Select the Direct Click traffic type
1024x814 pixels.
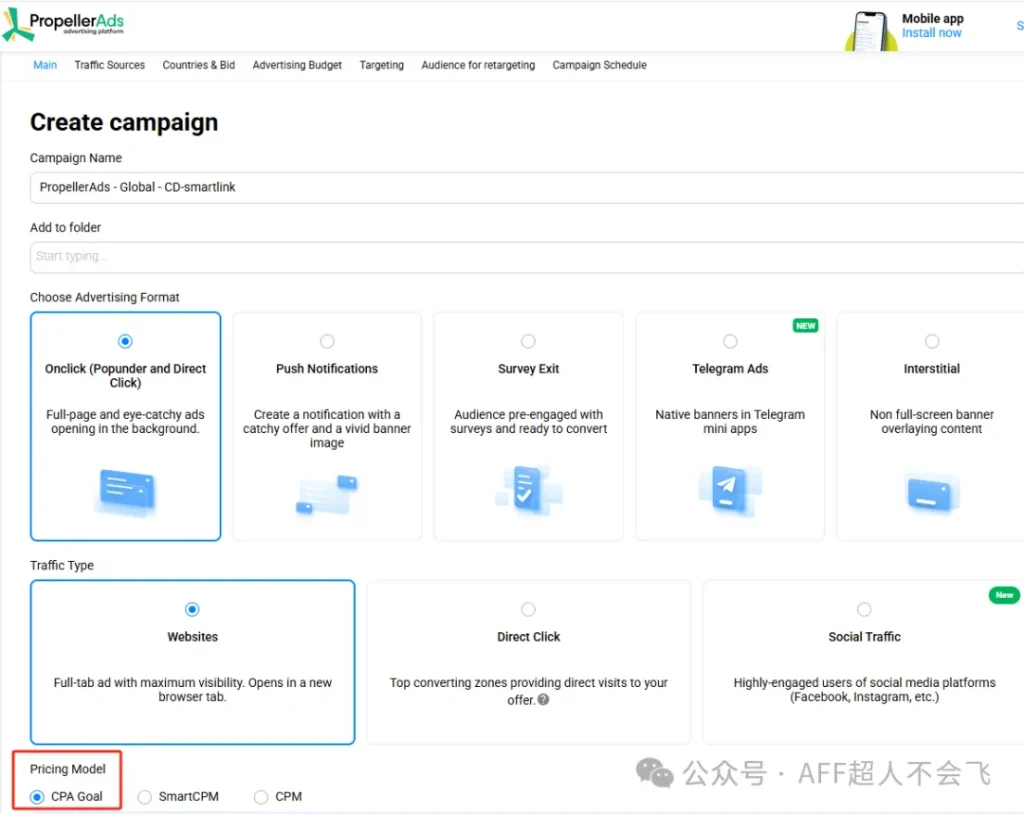[x=528, y=610]
